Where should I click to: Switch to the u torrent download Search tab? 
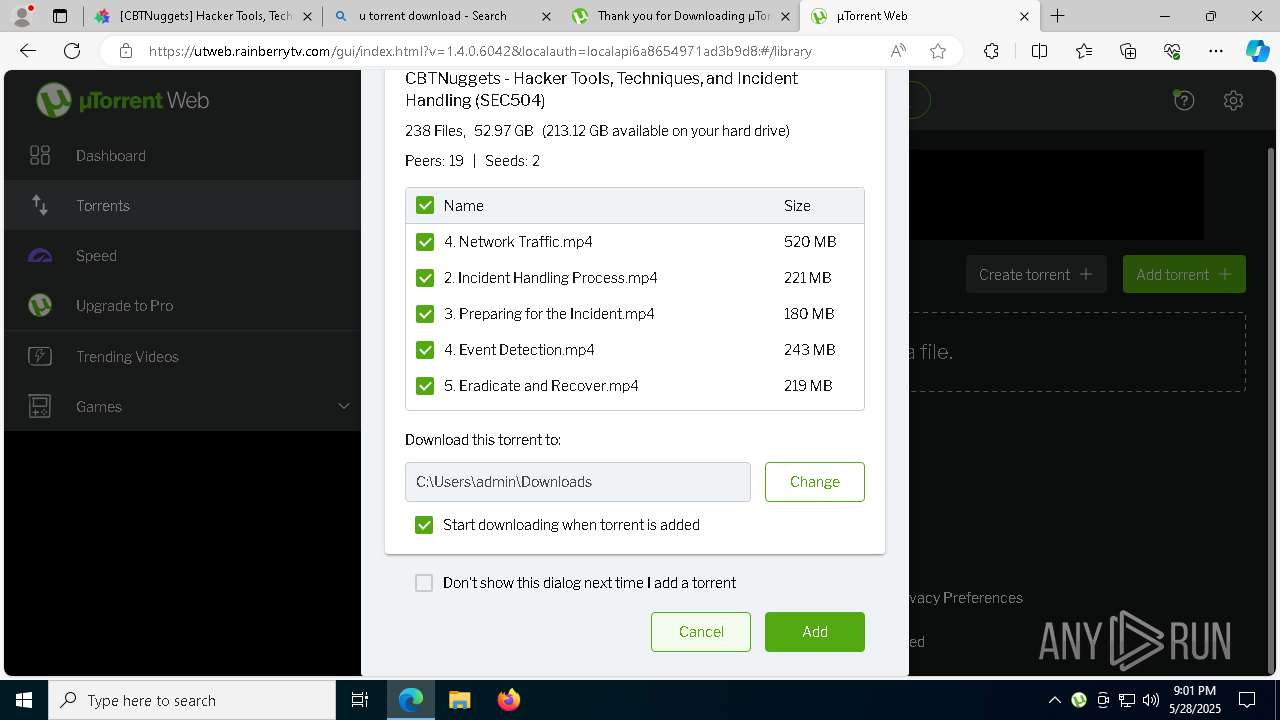tap(441, 16)
